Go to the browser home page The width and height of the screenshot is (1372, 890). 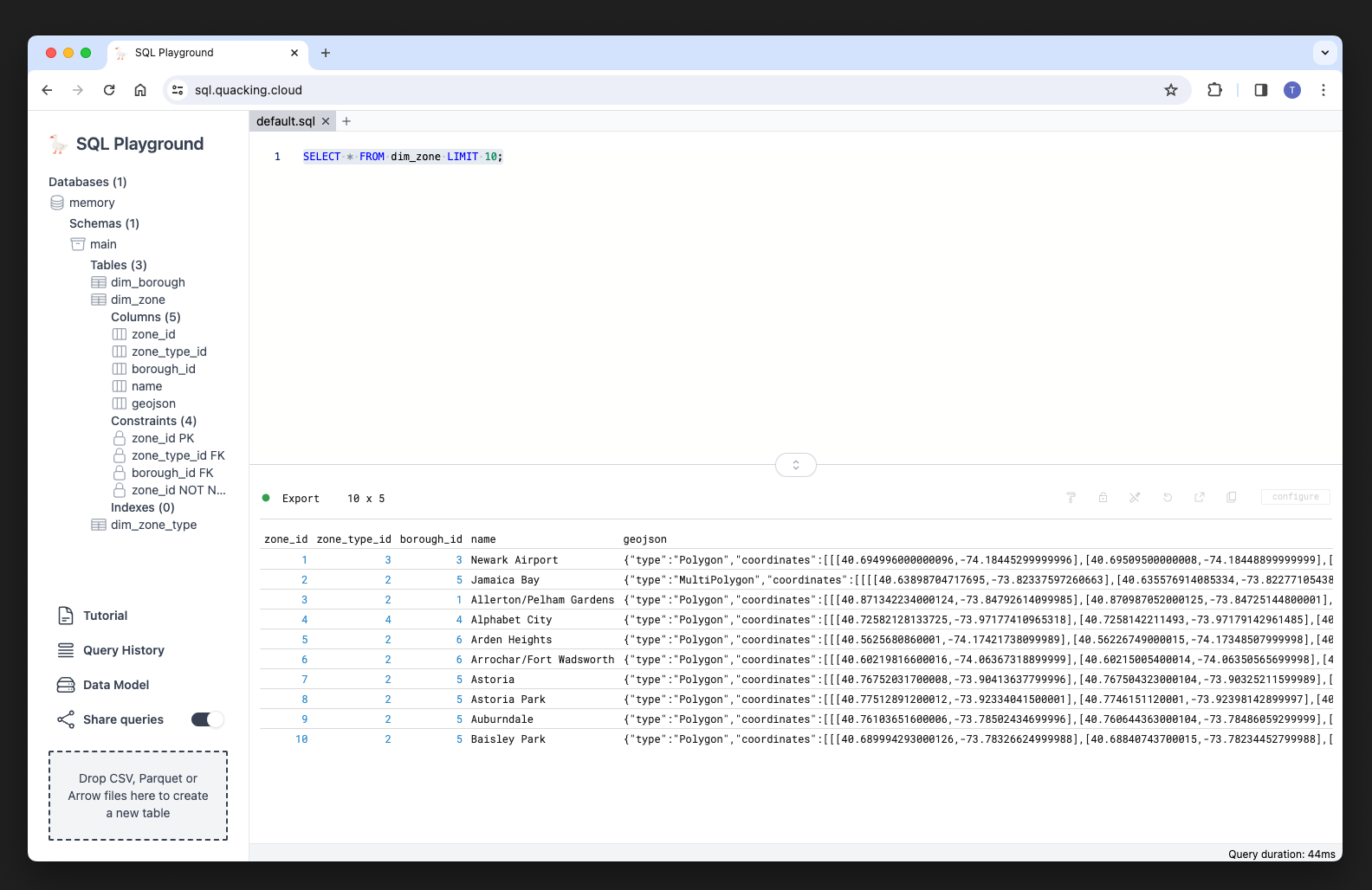[x=140, y=90]
